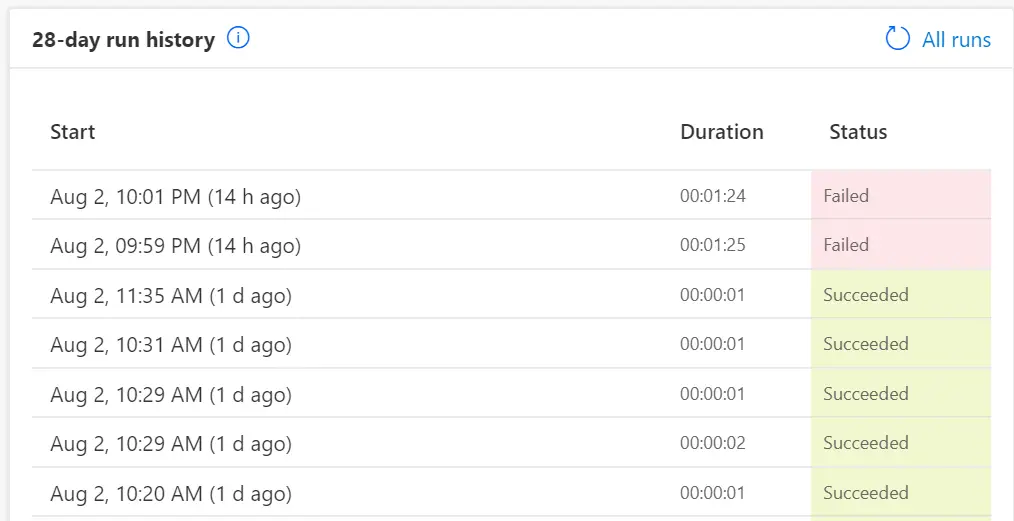The height and width of the screenshot is (521, 1014).
Task: Click the refresh icon next to All runs
Action: click(897, 39)
